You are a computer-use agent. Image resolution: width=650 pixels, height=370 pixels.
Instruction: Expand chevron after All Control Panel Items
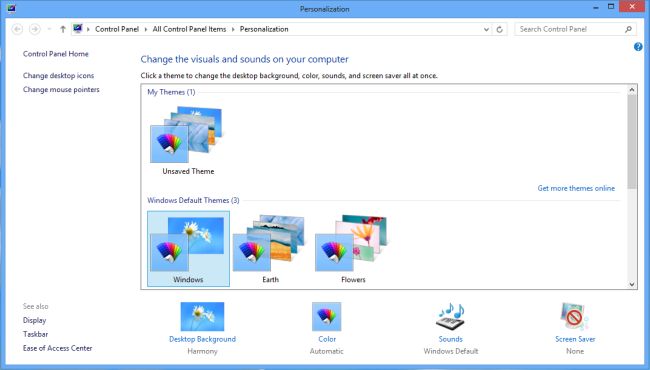point(233,29)
